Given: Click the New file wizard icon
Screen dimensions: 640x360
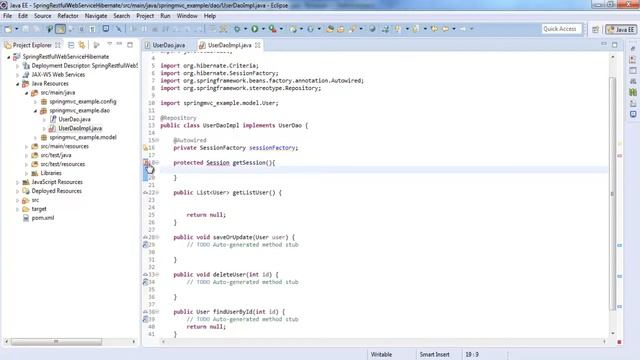Looking at the screenshot, I should click(8, 29).
